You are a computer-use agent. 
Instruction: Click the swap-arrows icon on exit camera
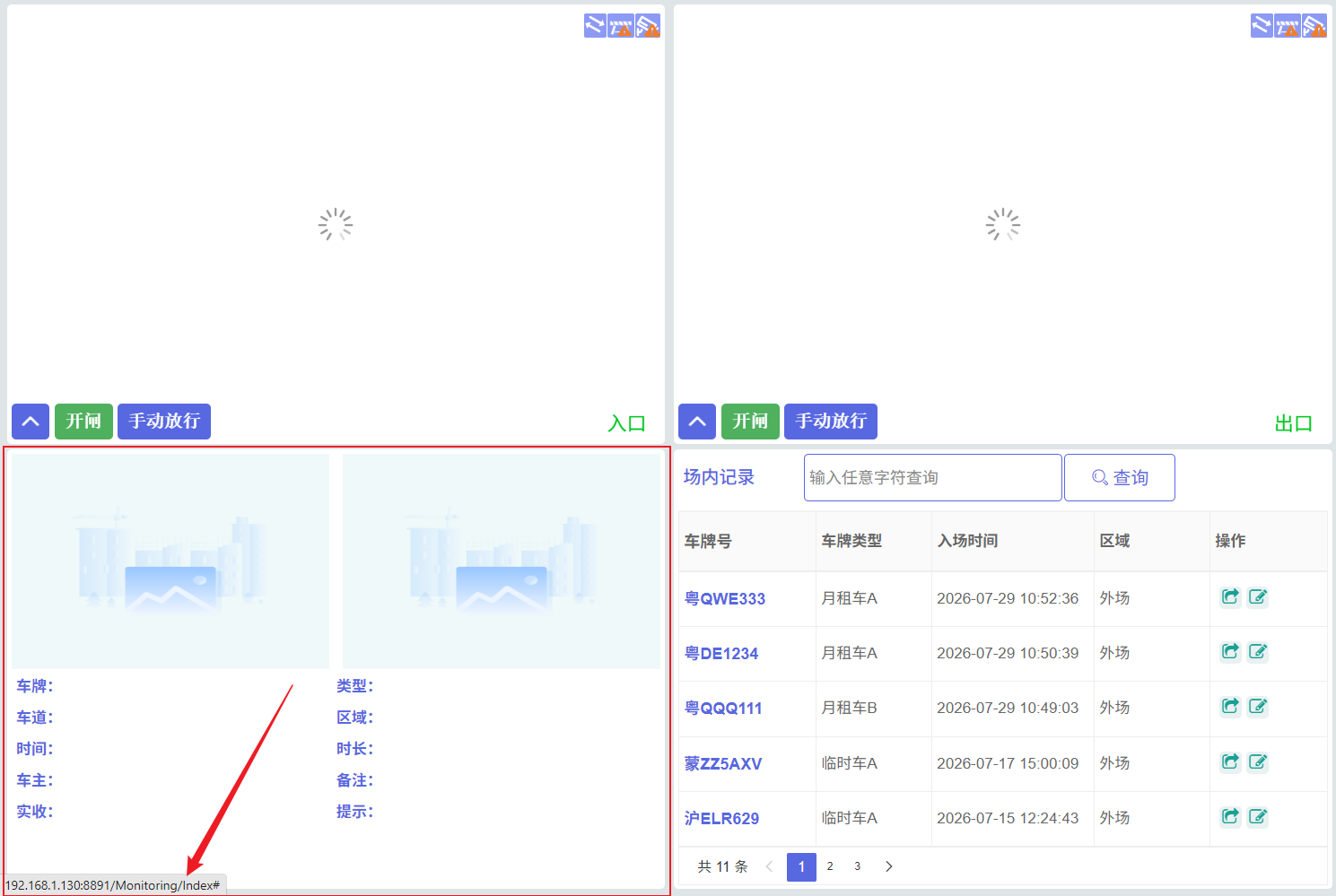(x=1262, y=26)
